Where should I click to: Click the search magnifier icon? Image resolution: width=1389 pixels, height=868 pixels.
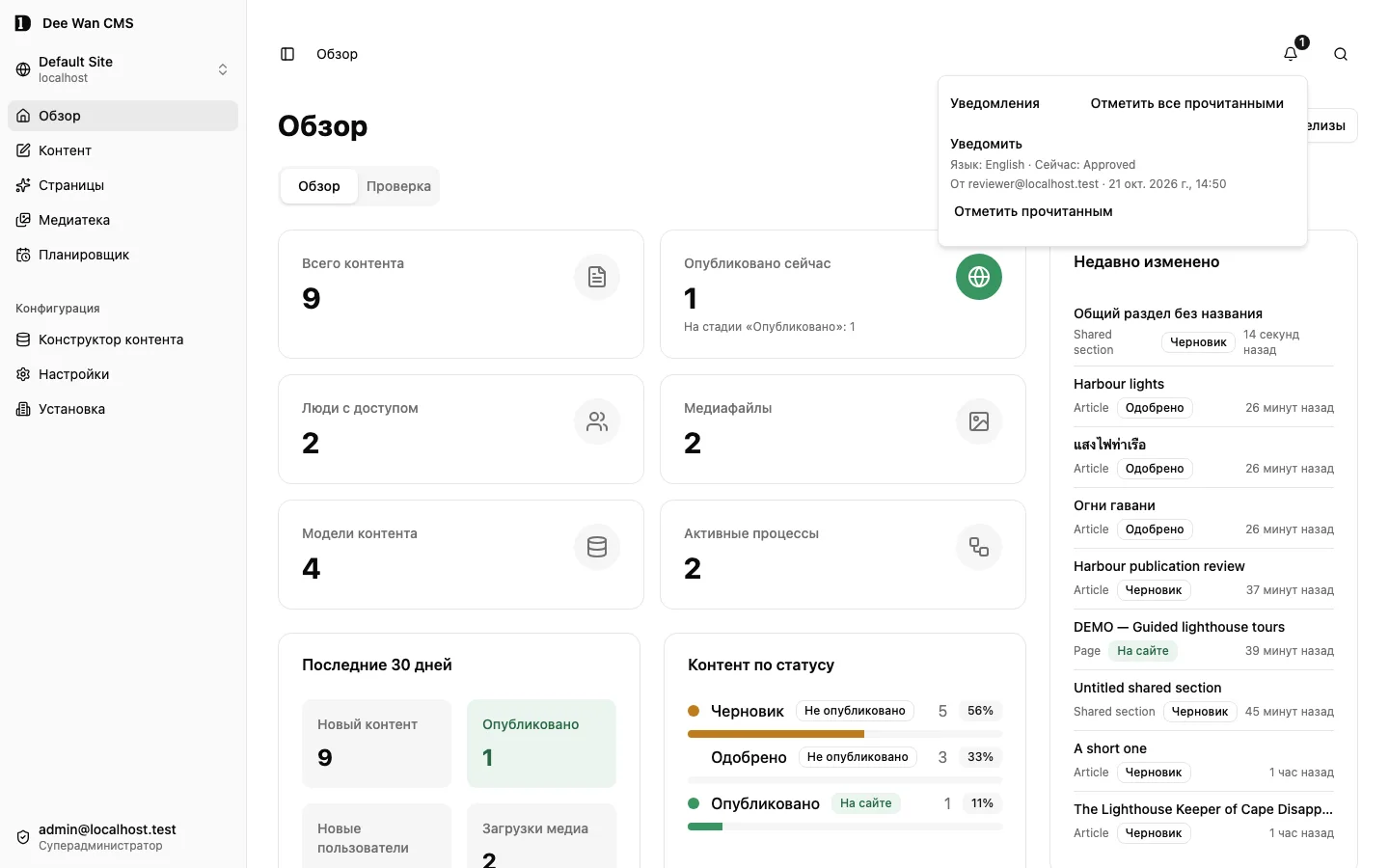1341,54
